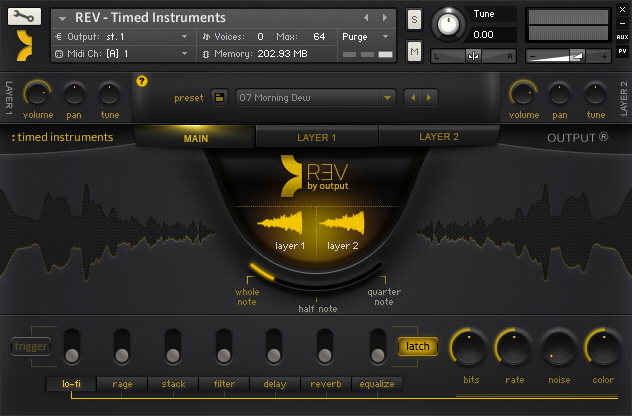Click the REV by output logo

click(x=314, y=176)
